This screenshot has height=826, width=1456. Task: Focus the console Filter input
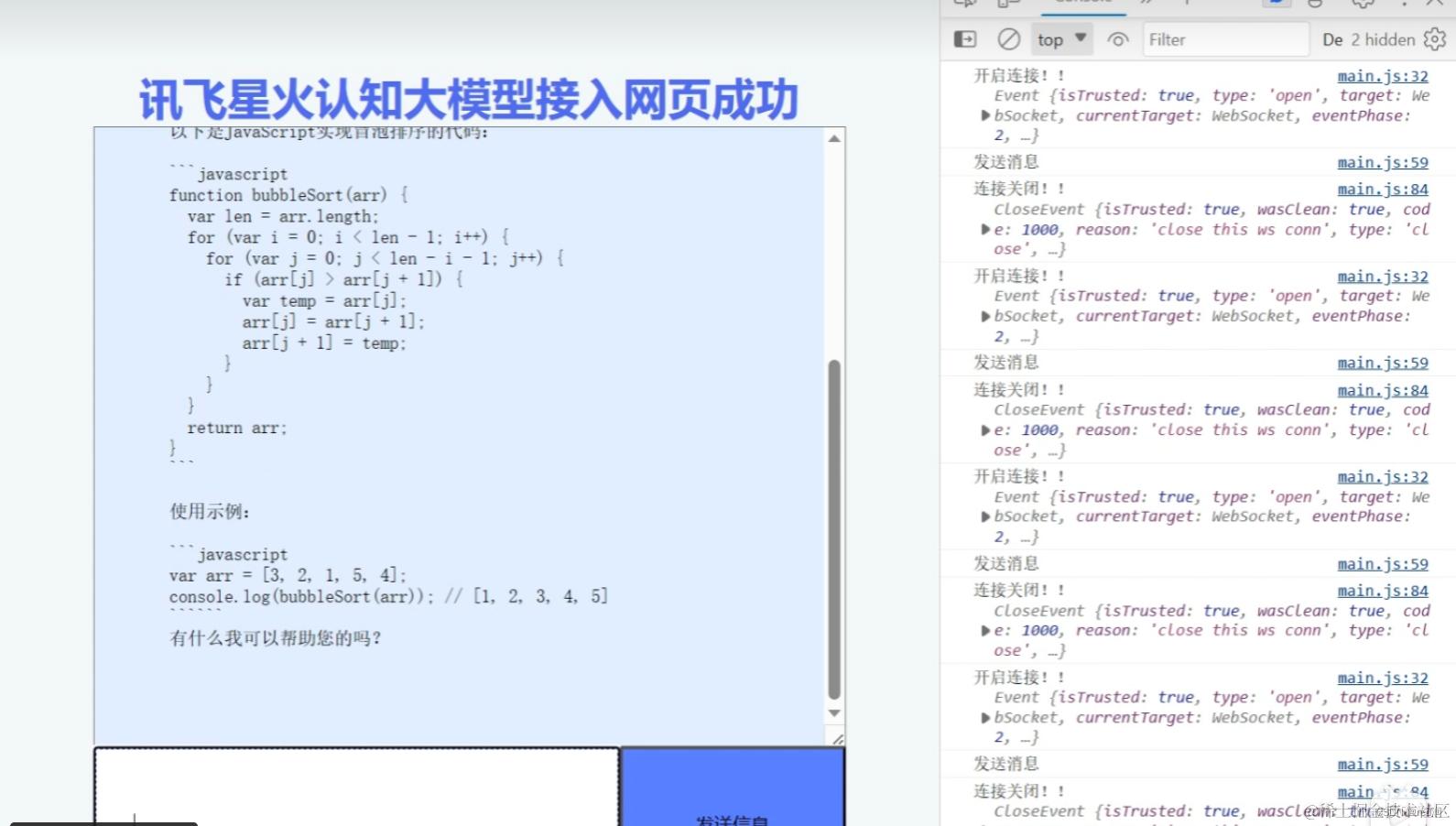coord(1226,39)
